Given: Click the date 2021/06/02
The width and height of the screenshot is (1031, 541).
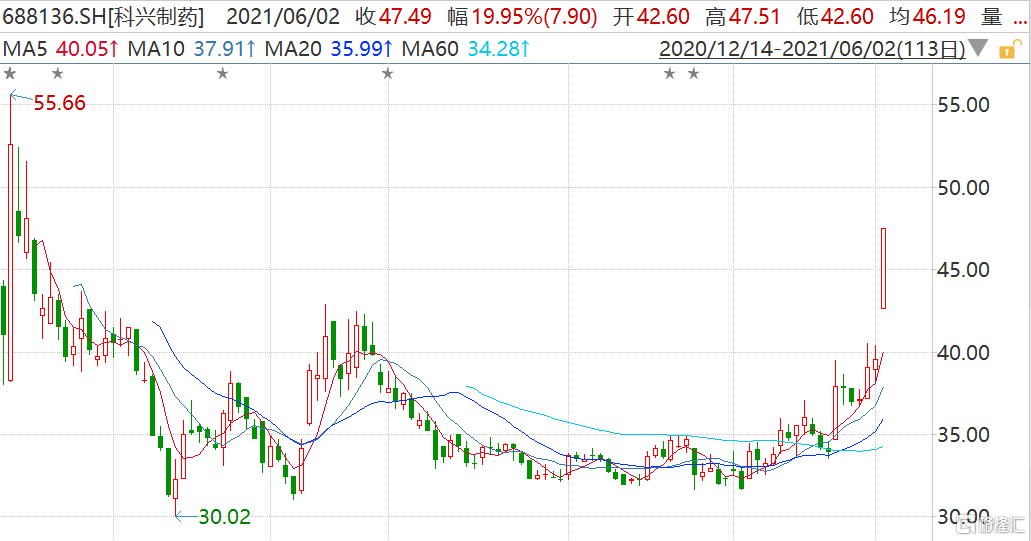Looking at the screenshot, I should pyautogui.click(x=283, y=16).
